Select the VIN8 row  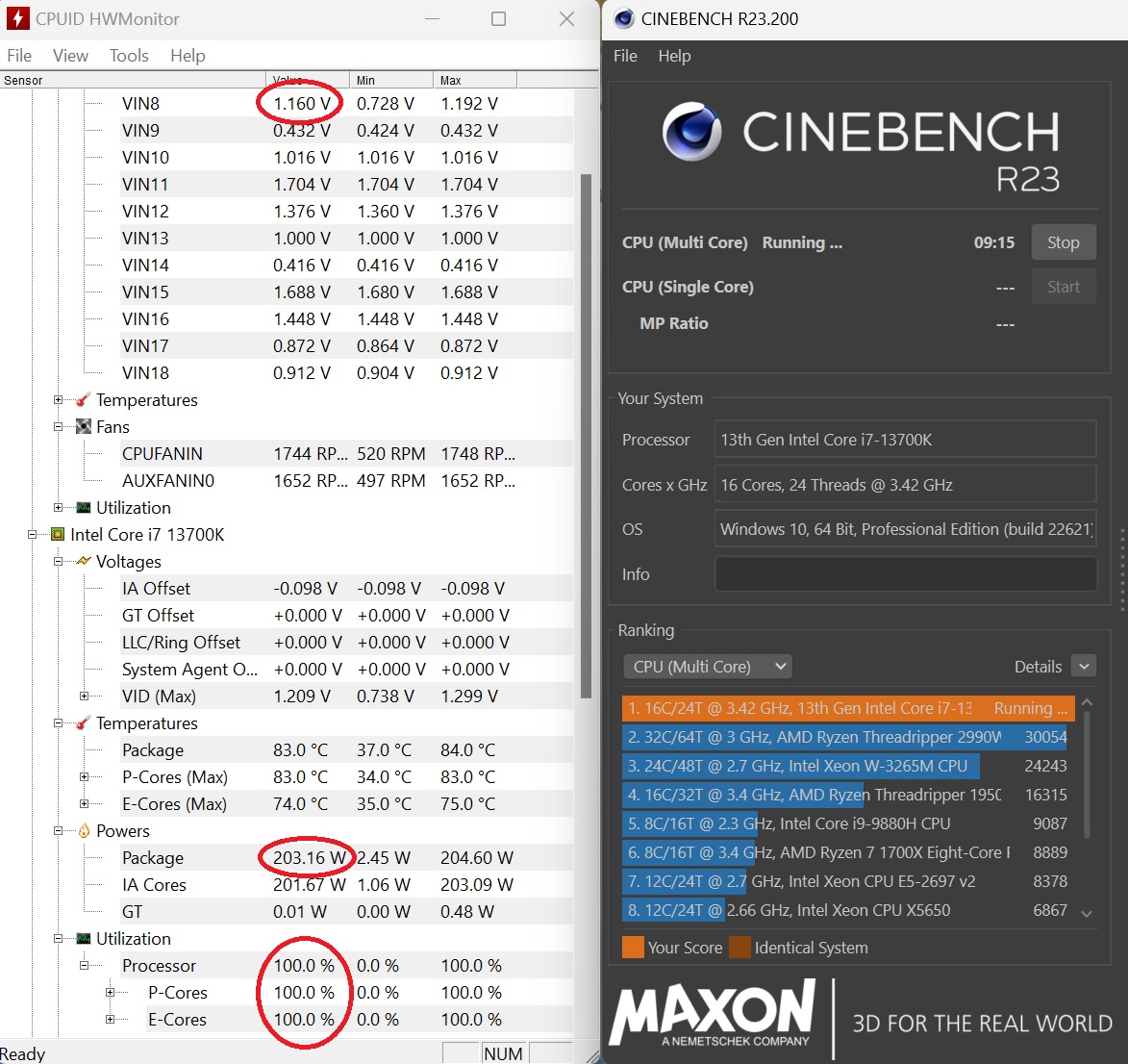[x=347, y=104]
